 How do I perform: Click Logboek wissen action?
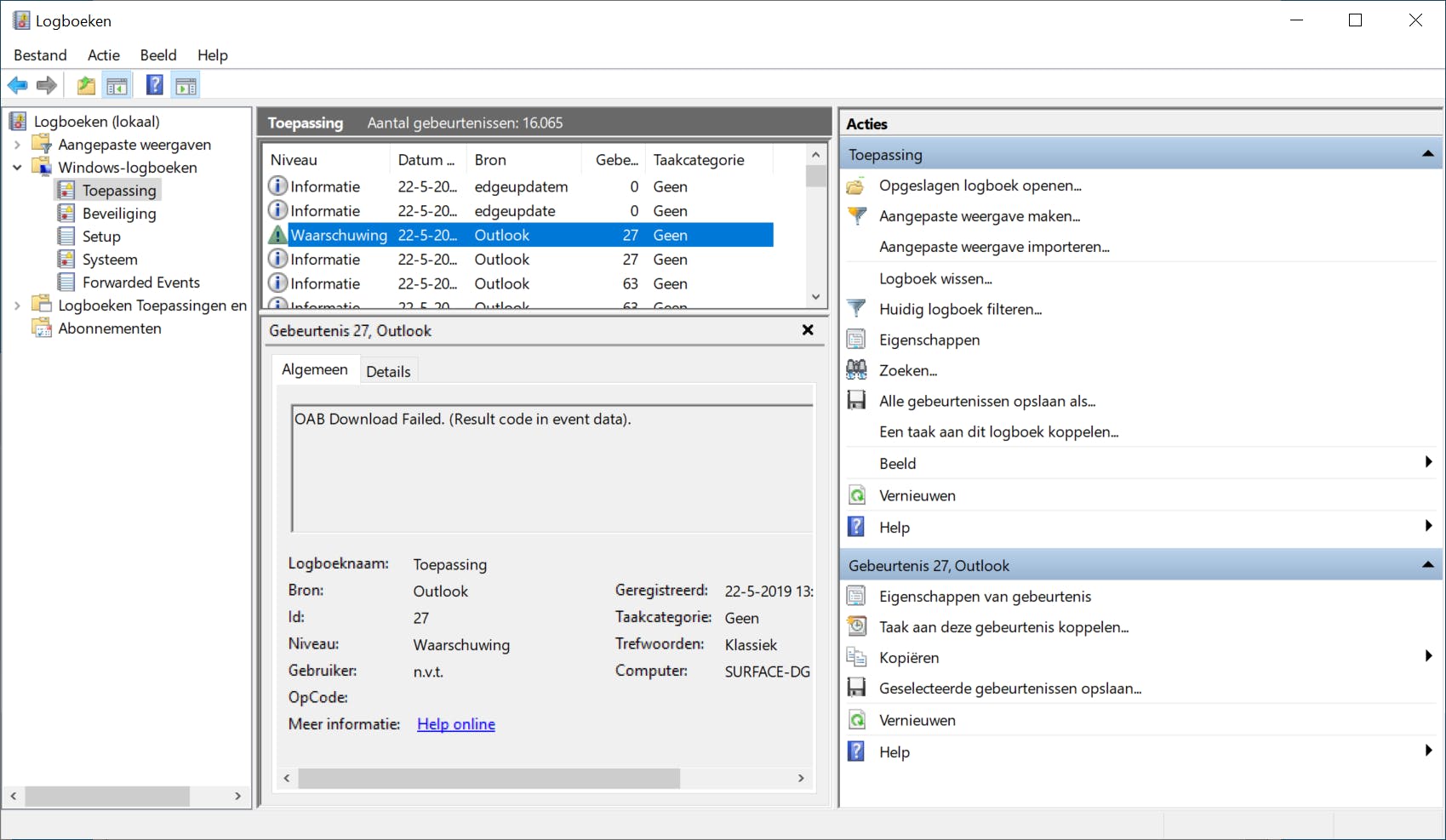tap(935, 278)
